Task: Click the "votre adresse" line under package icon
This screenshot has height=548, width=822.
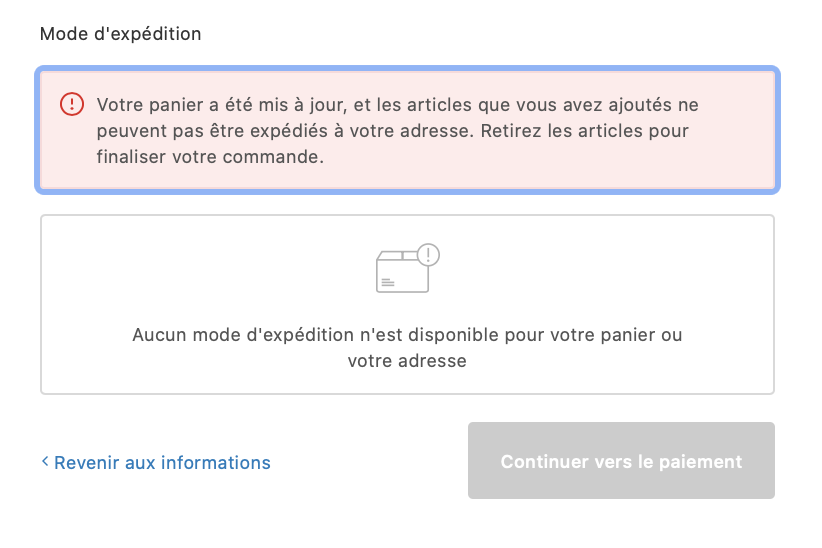Action: tap(407, 361)
